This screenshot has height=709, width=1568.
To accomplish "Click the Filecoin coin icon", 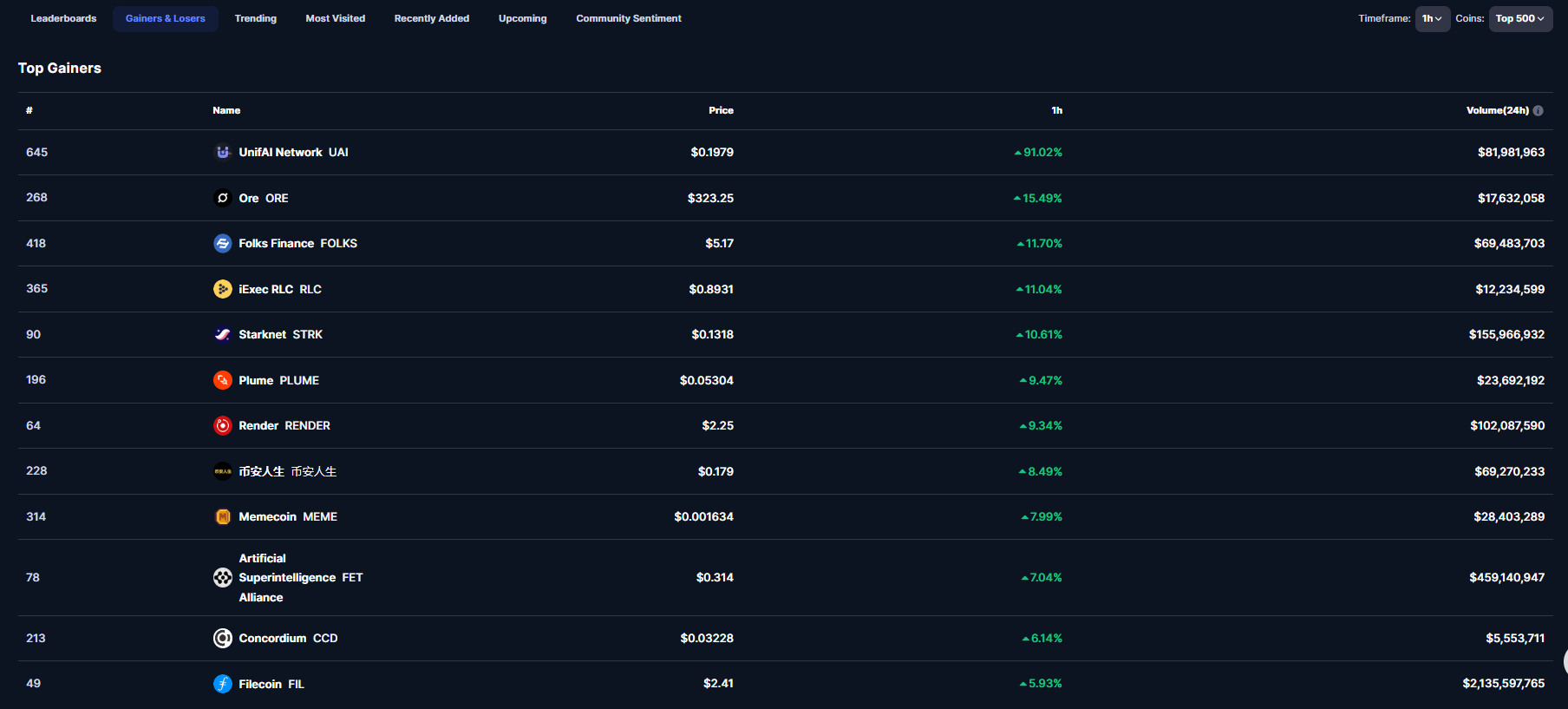I will (x=223, y=684).
